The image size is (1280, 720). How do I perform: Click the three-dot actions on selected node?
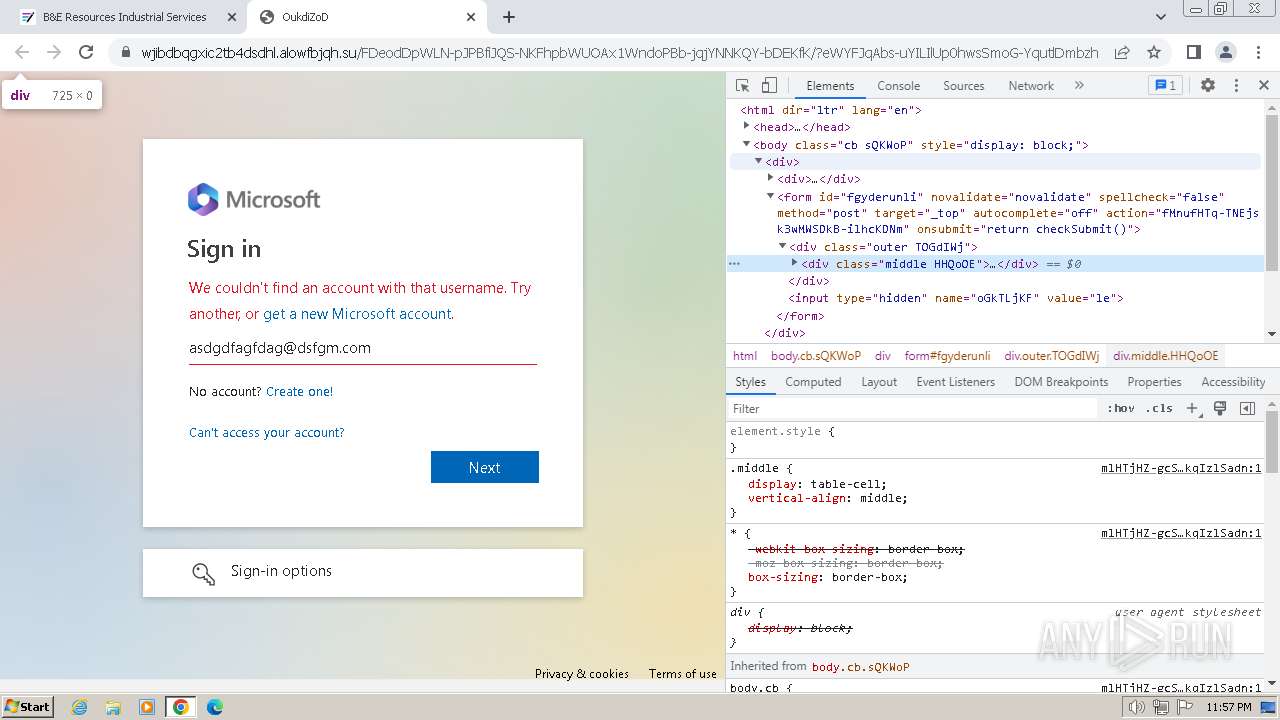coord(734,264)
